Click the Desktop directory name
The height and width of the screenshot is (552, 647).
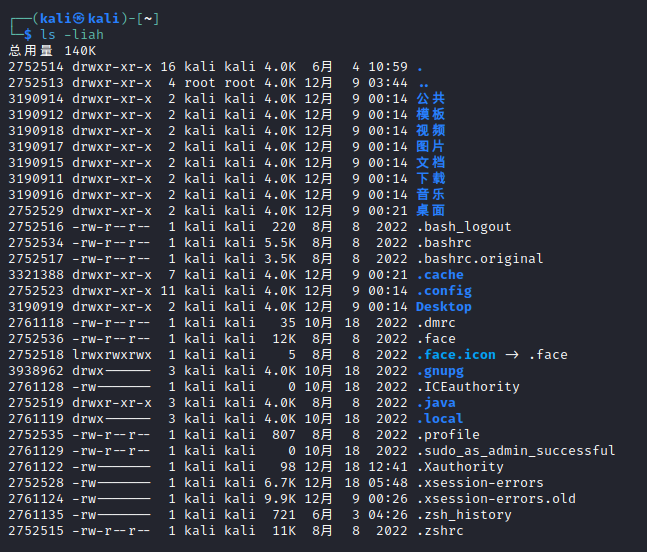click(443, 306)
